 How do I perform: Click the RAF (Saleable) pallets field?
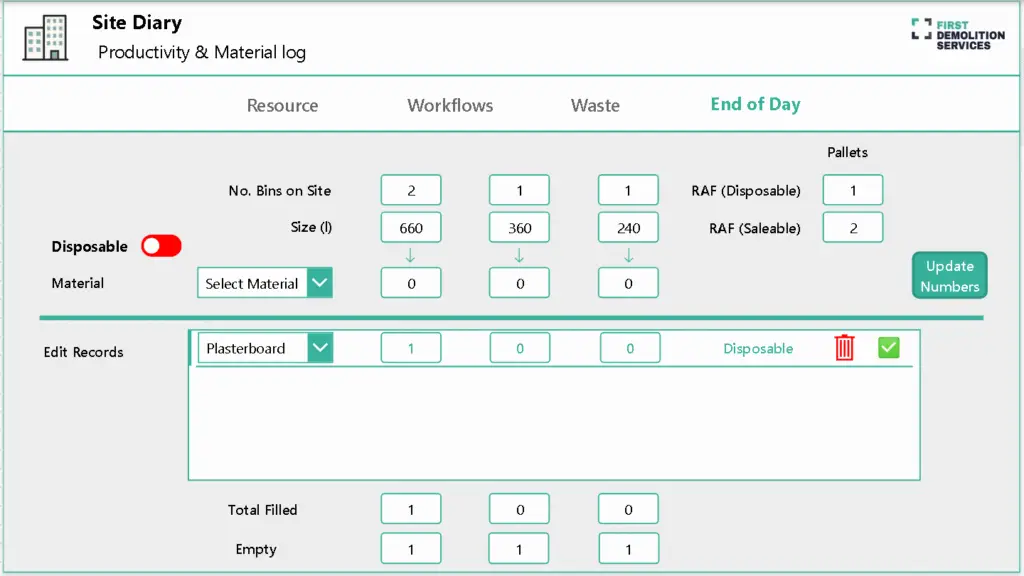point(852,228)
